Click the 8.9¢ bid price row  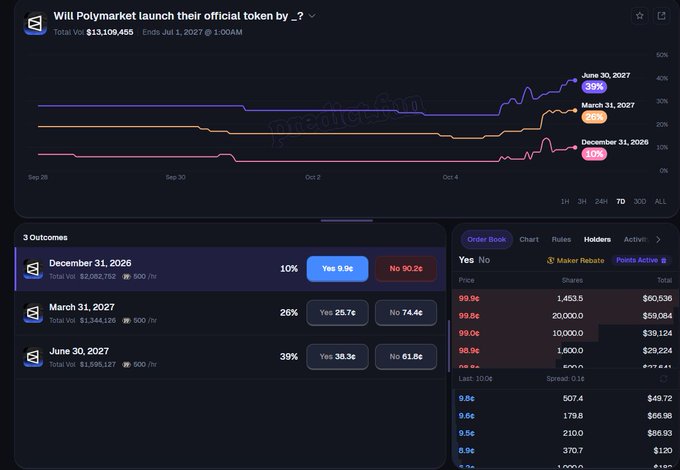coord(566,450)
